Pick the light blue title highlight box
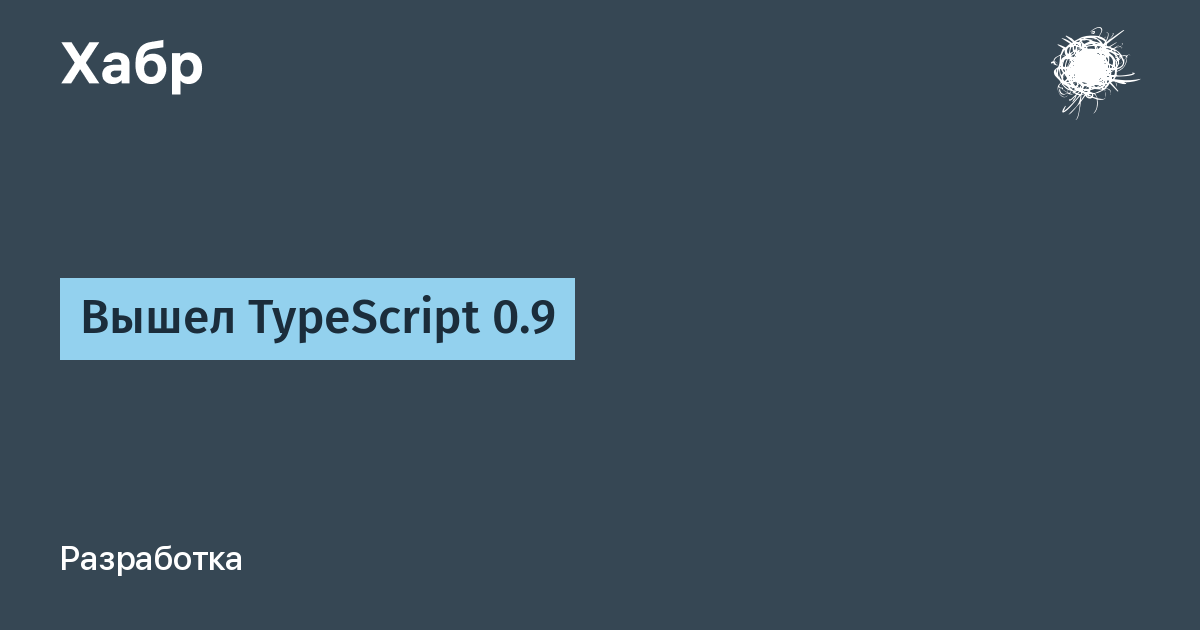Viewport: 1200px width, 630px height. [x=317, y=319]
